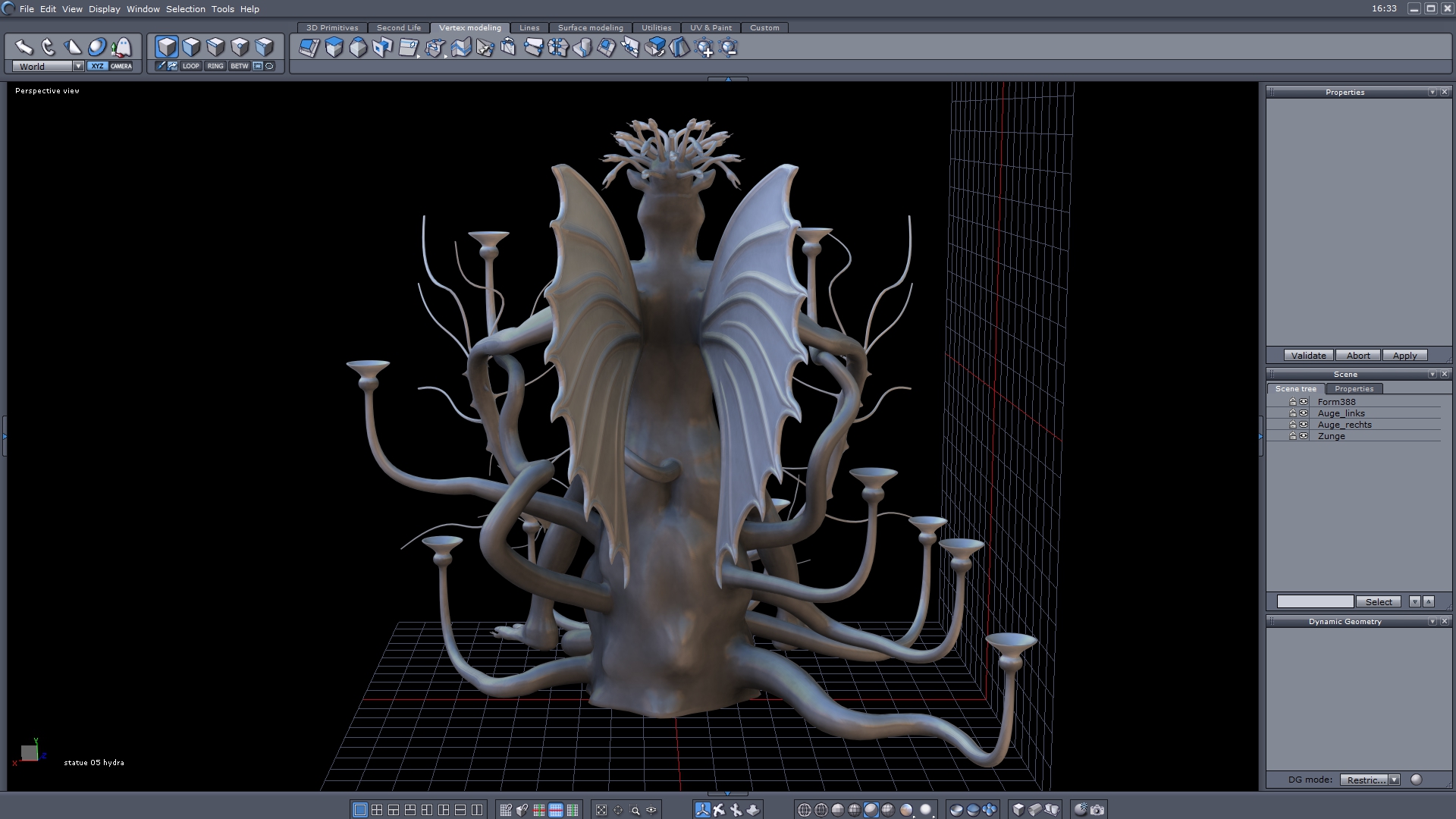The image size is (1456, 819).
Task: Select the Move arrow tool
Action: pos(24,47)
